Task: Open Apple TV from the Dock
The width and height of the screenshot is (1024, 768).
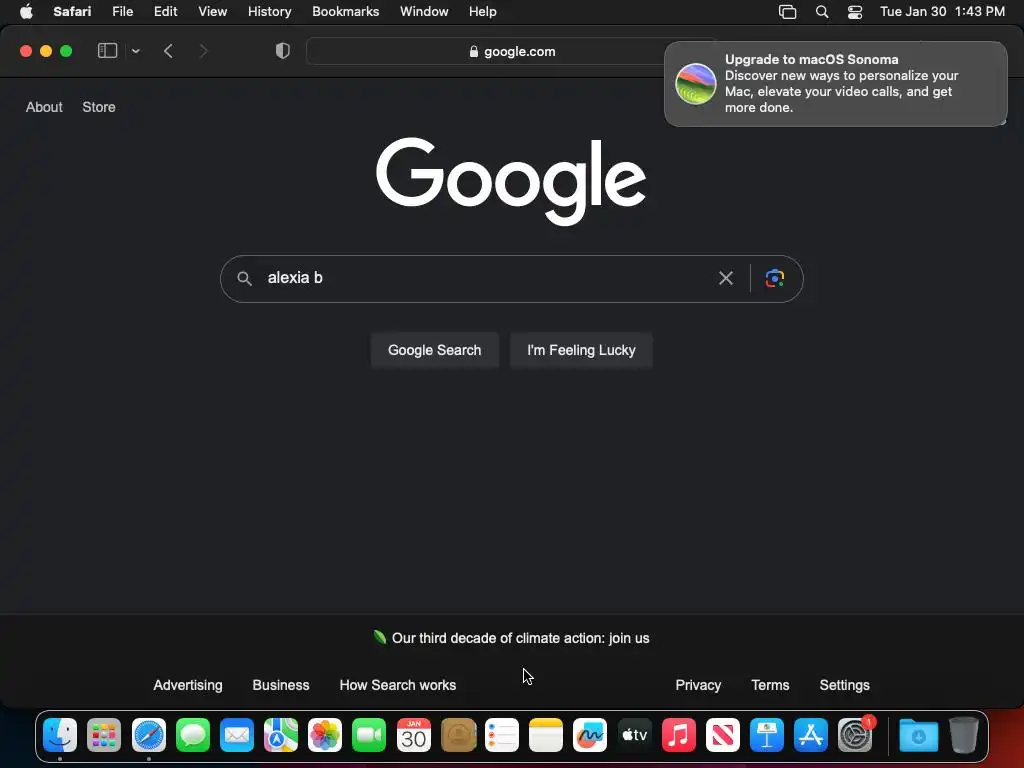Action: (x=635, y=736)
